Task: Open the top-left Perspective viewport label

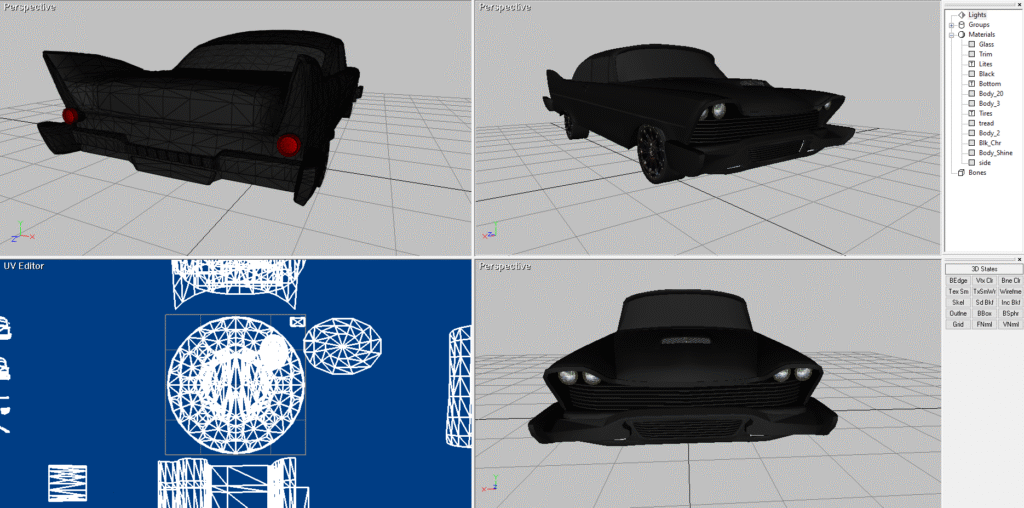Action: (x=27, y=7)
